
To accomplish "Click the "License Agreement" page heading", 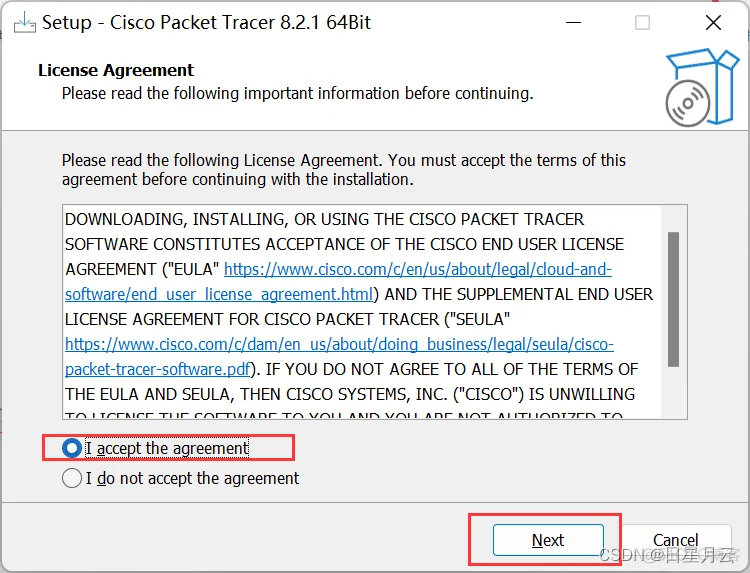I will click(116, 70).
